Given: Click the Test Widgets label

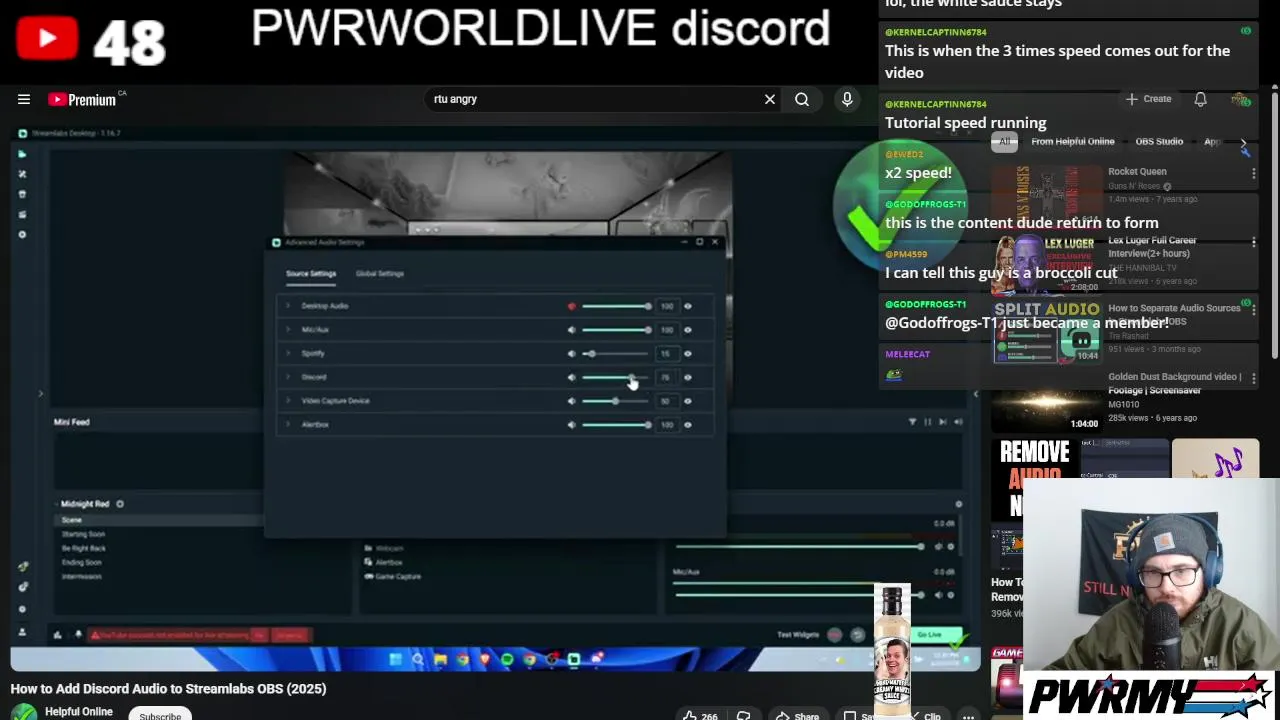Looking at the screenshot, I should [x=798, y=635].
